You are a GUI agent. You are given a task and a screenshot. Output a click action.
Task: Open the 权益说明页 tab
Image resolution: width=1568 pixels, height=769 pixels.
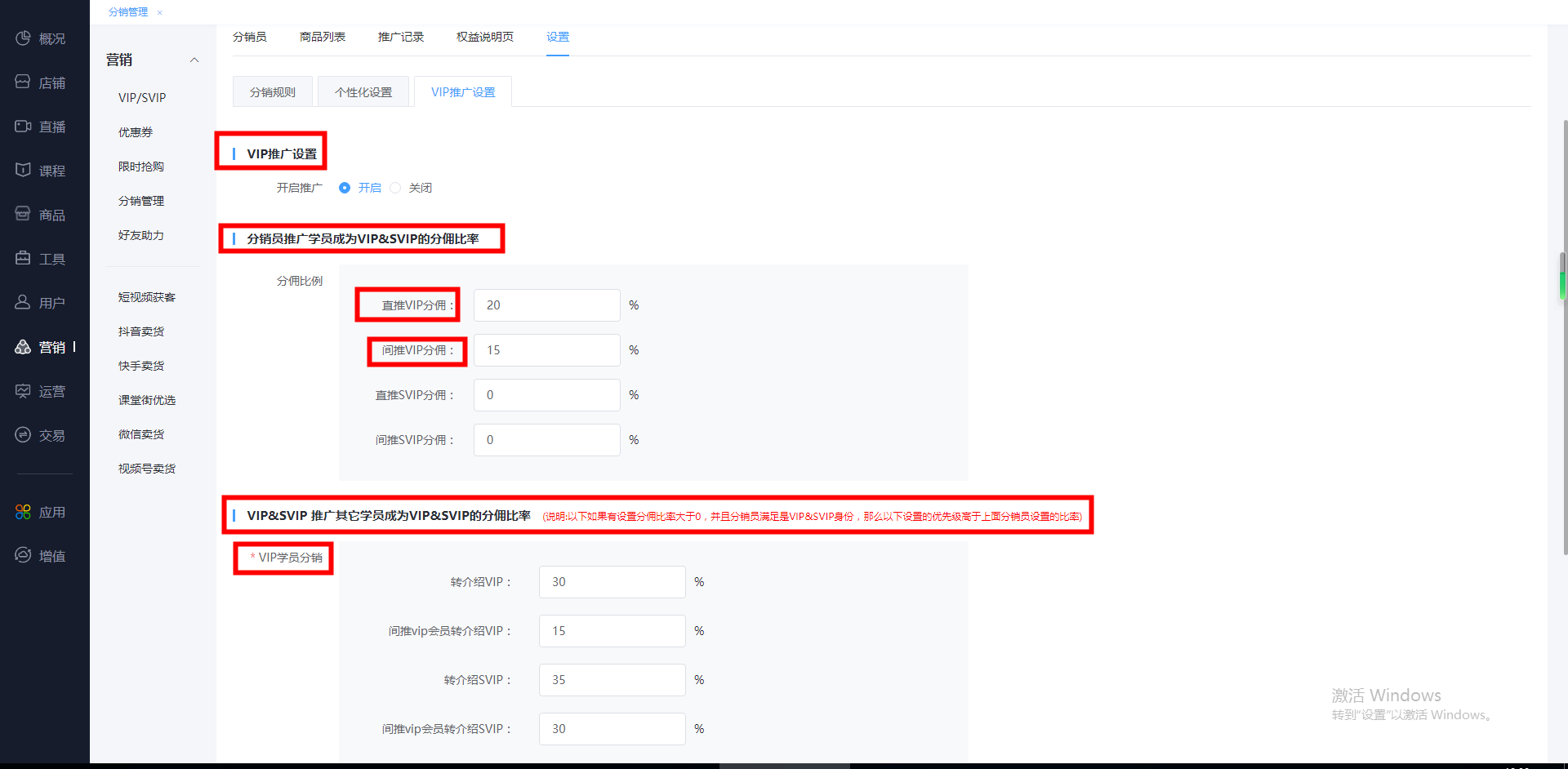click(485, 37)
